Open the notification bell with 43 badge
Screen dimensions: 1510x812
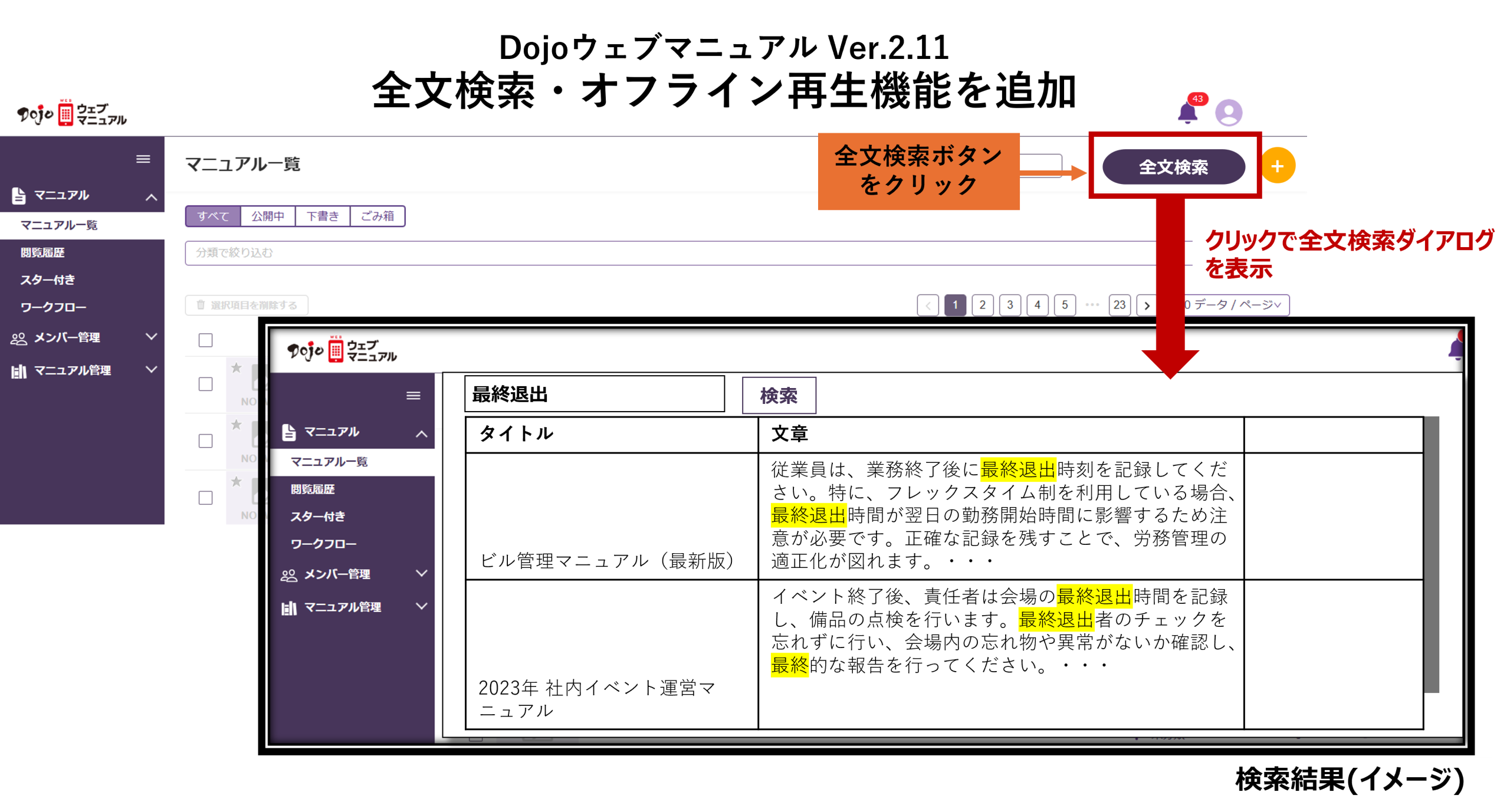1187,112
